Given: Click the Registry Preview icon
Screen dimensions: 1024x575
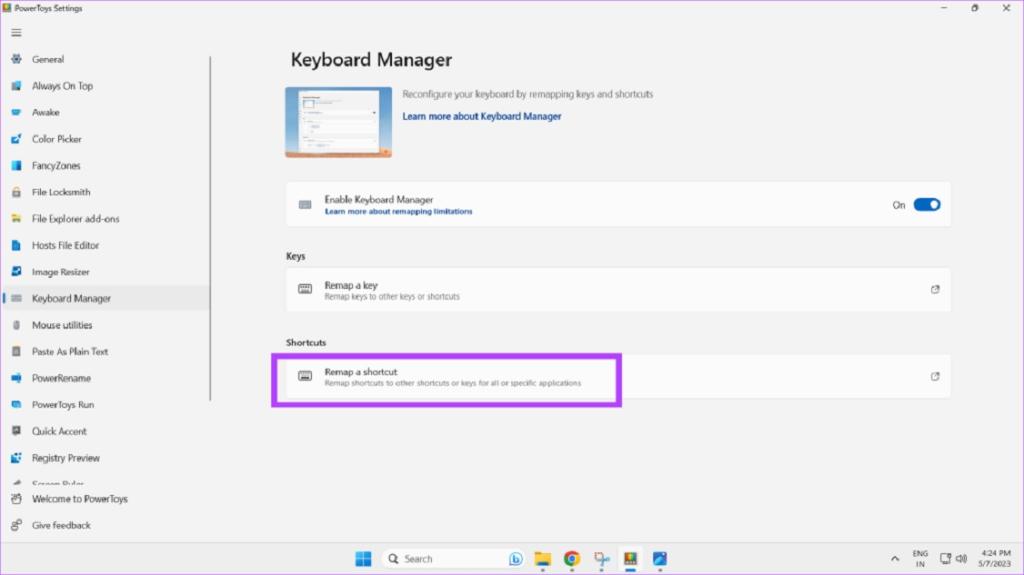Looking at the screenshot, I should pos(16,458).
